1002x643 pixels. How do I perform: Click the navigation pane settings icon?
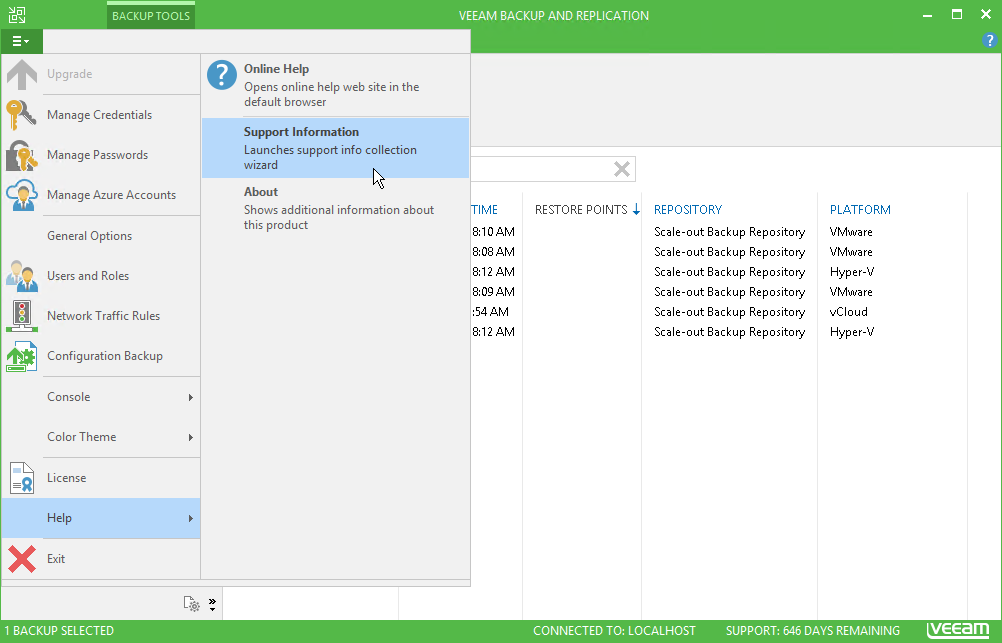tap(192, 603)
